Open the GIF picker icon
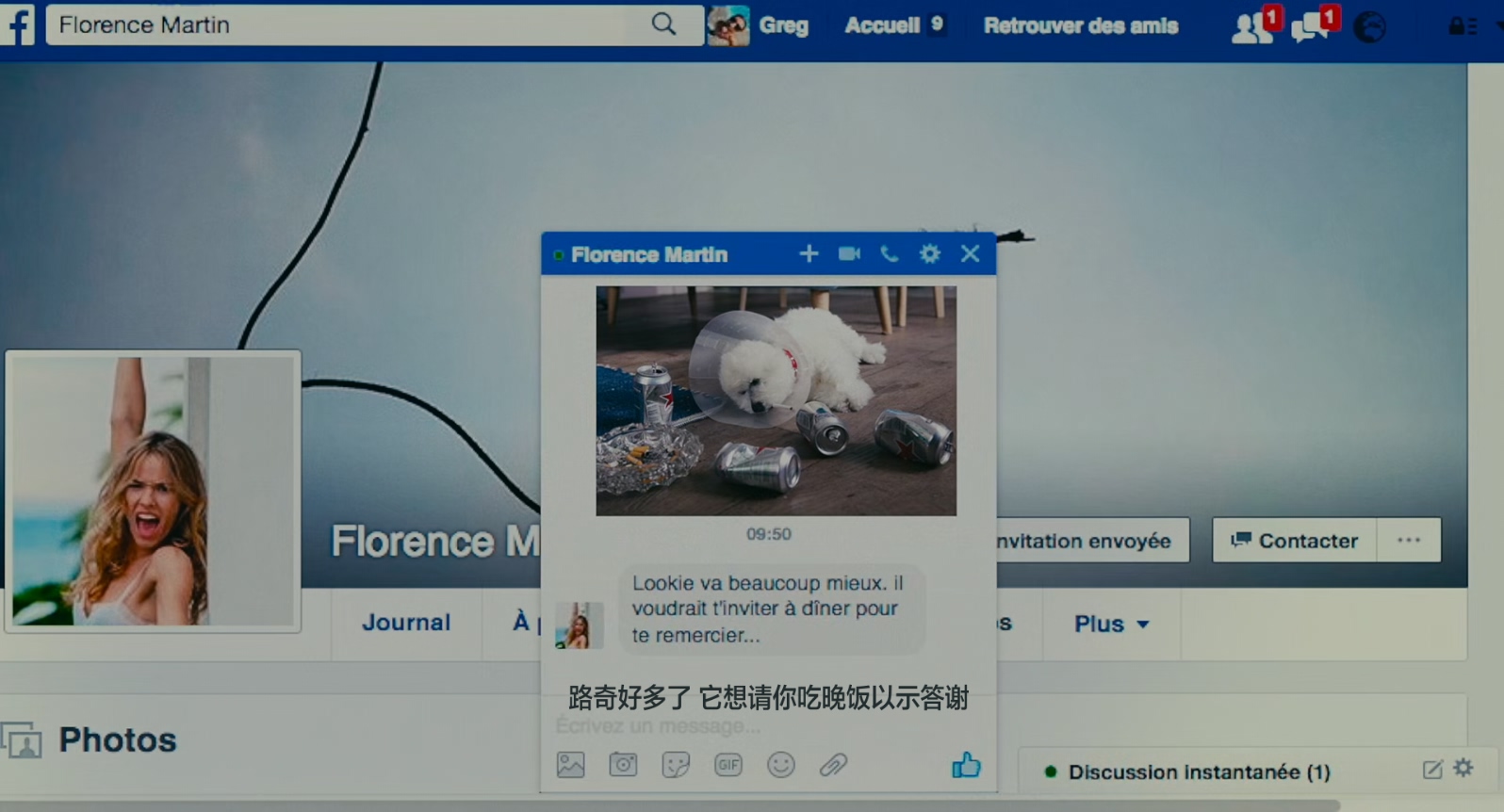Screen dimensions: 1504x812 point(728,765)
